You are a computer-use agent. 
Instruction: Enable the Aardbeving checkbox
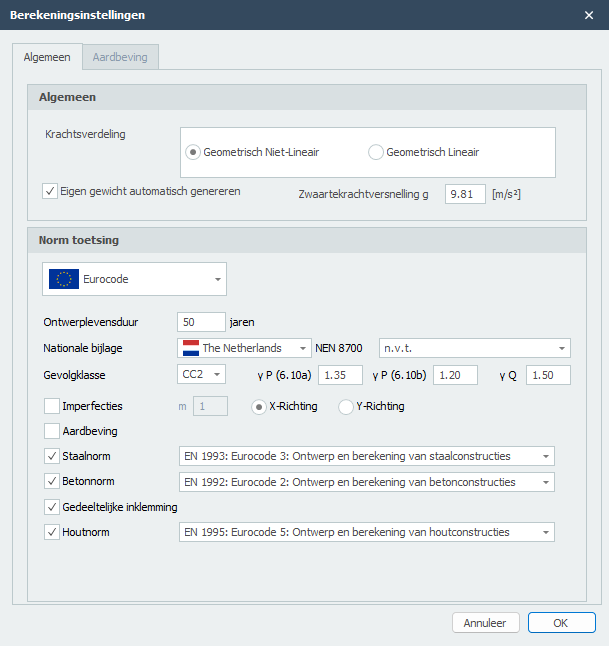click(x=52, y=431)
